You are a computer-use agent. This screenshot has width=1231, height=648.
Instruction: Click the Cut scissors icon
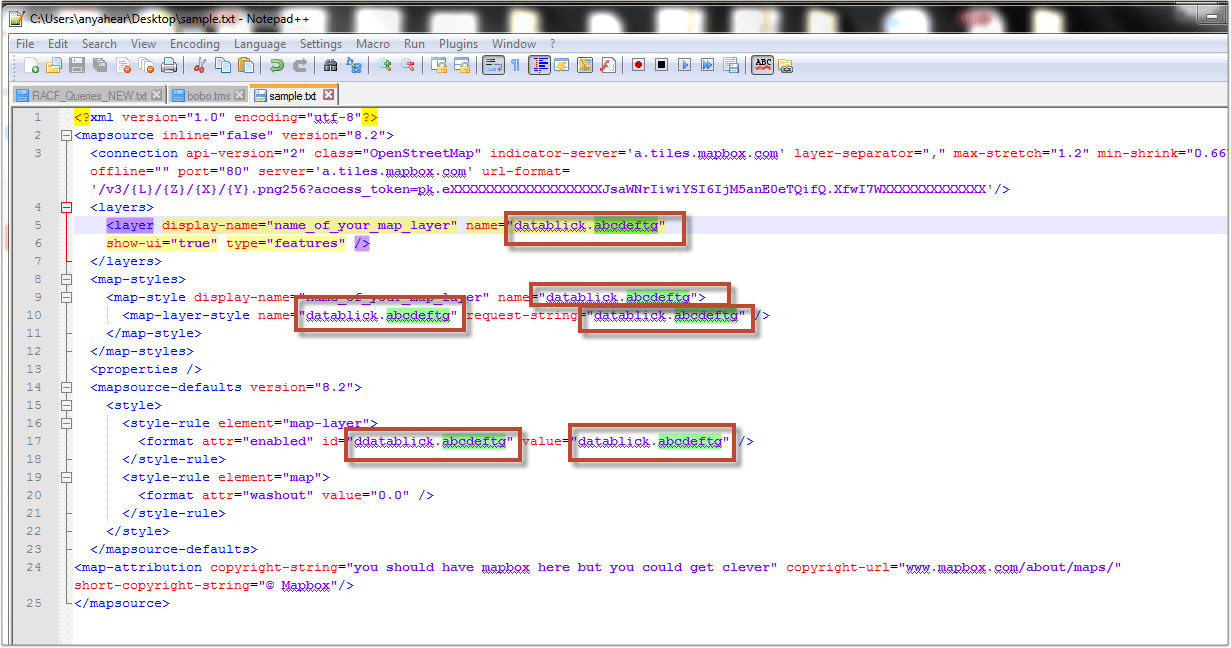(199, 66)
